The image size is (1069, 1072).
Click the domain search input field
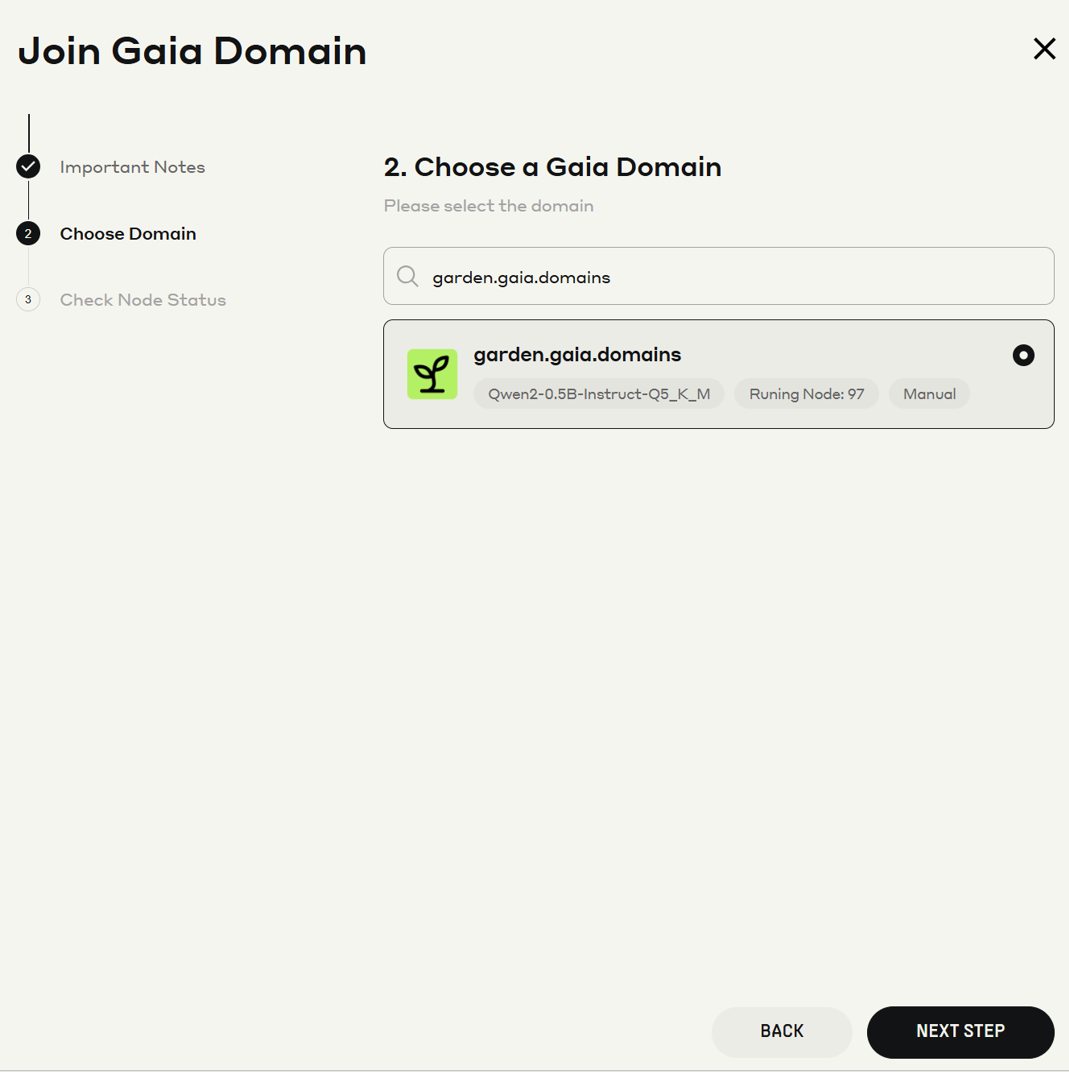718,276
